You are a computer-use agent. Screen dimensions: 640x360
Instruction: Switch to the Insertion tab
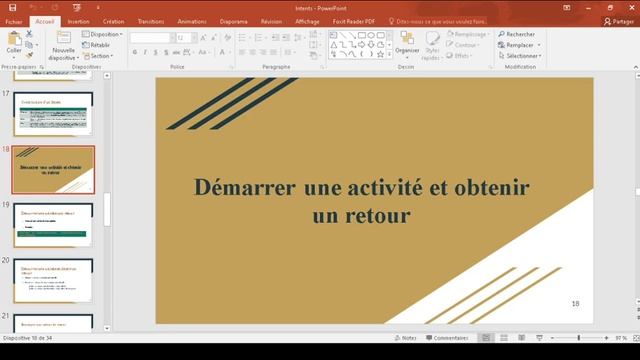coord(78,22)
